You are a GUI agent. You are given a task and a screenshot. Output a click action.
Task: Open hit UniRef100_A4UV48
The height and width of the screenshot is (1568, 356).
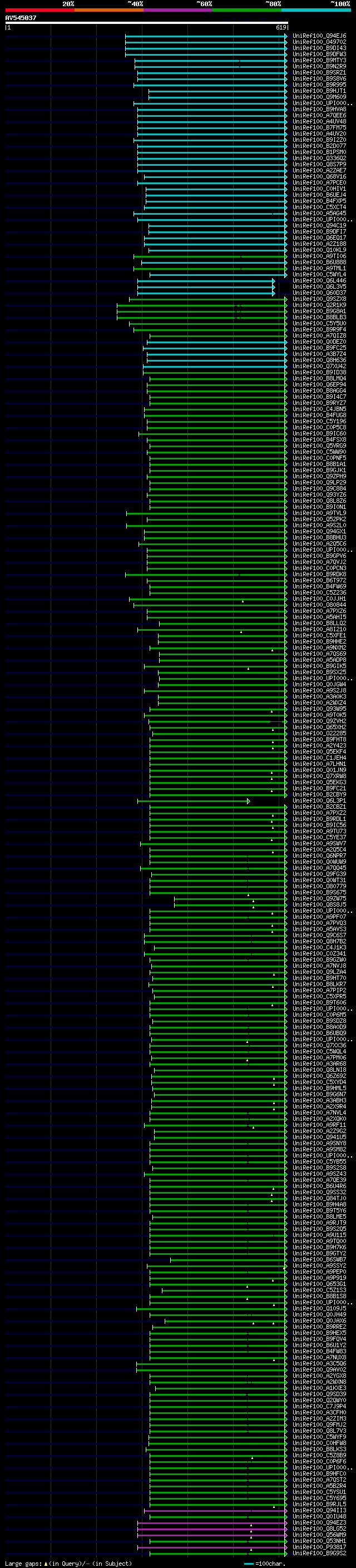[x=319, y=121]
